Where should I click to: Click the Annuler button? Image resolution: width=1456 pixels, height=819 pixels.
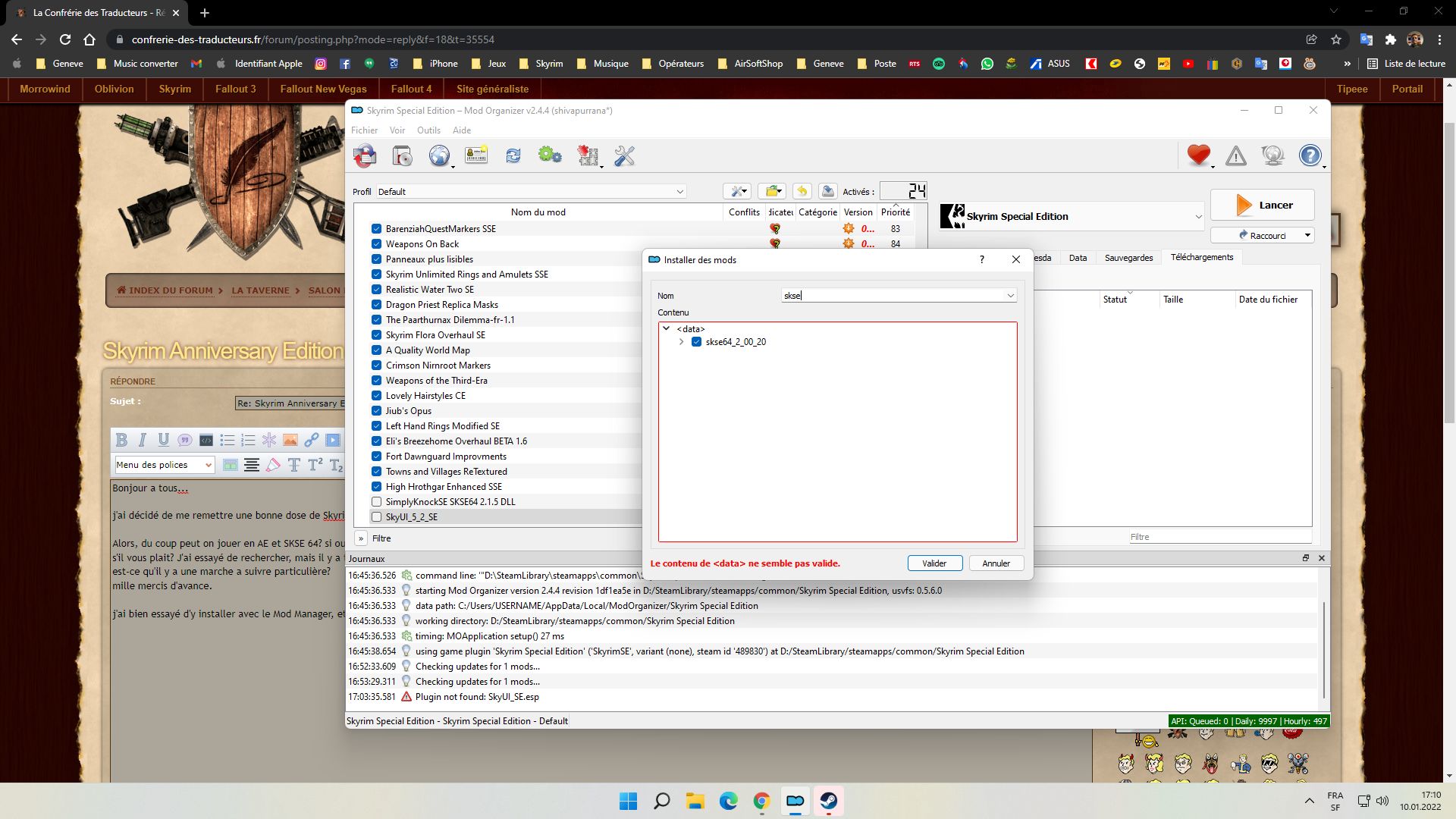pos(996,563)
